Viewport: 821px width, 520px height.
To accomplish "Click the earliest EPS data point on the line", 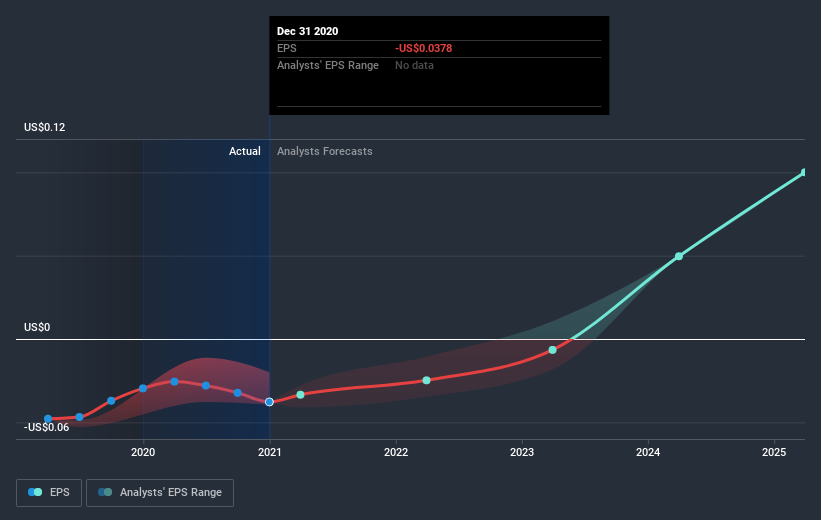I will click(x=48, y=419).
